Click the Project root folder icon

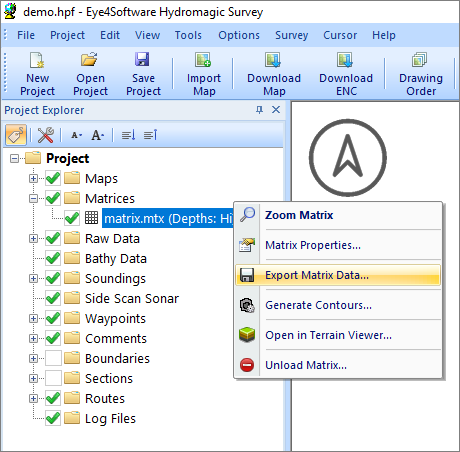pyautogui.click(x=33, y=158)
